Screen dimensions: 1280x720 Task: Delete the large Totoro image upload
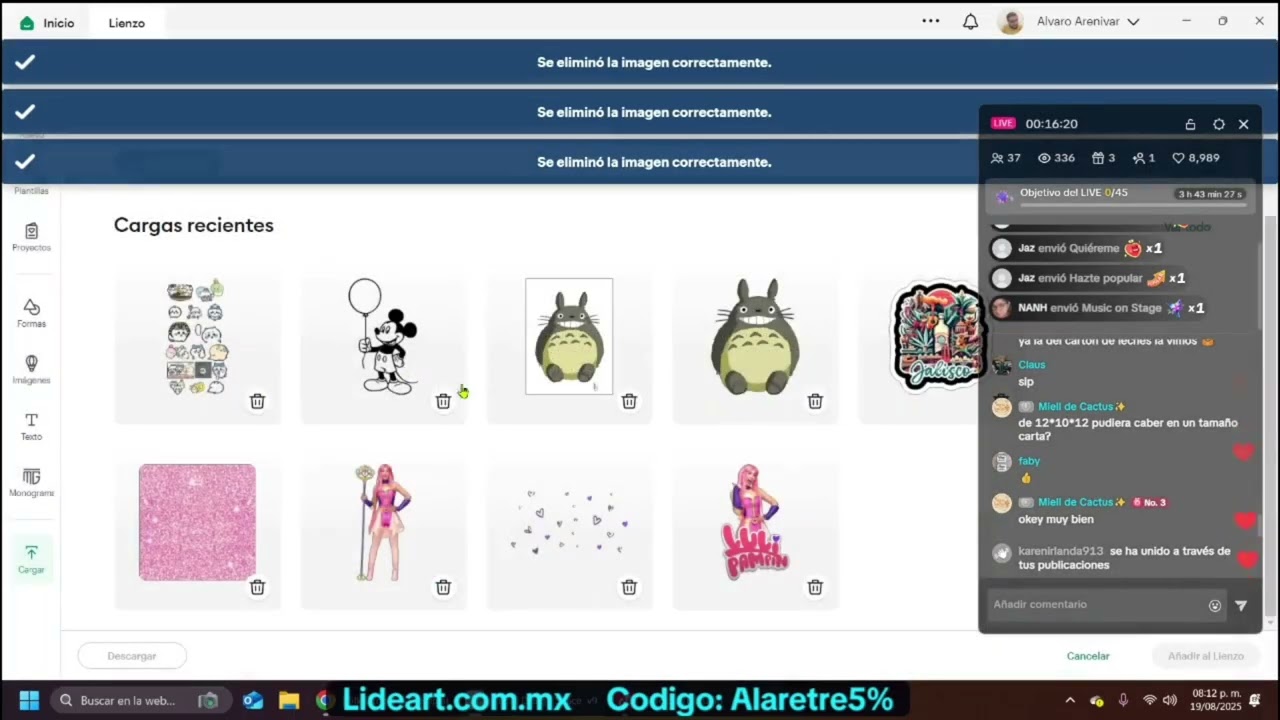[815, 401]
